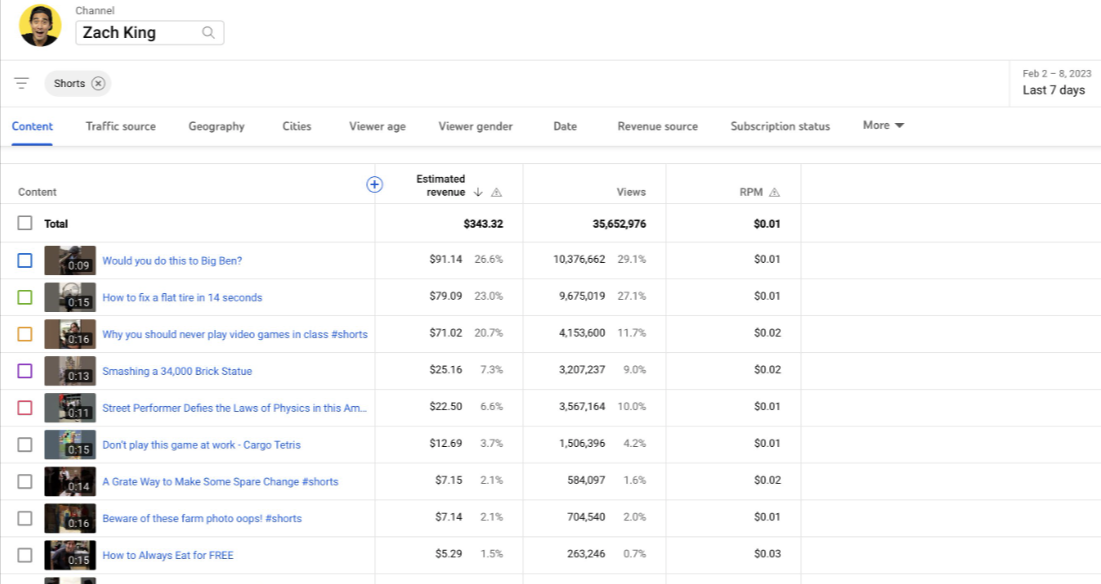The image size is (1101, 584).
Task: Click the Big Ben video thumbnail
Action: (x=70, y=260)
